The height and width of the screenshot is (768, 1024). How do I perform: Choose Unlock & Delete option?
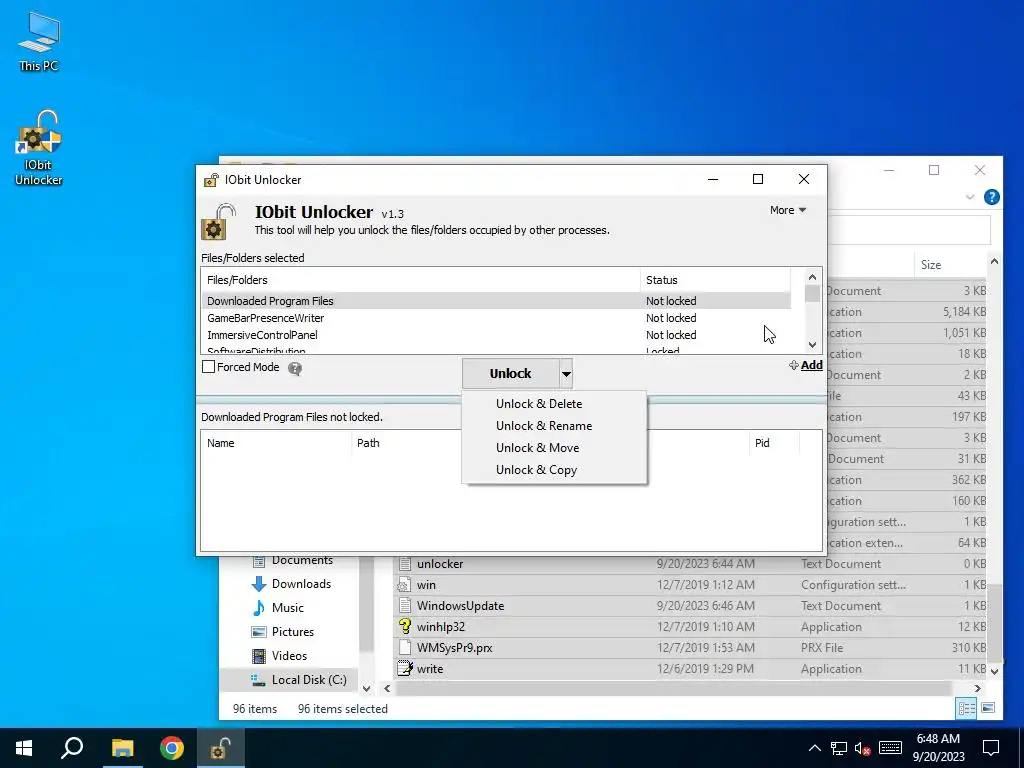coord(539,404)
